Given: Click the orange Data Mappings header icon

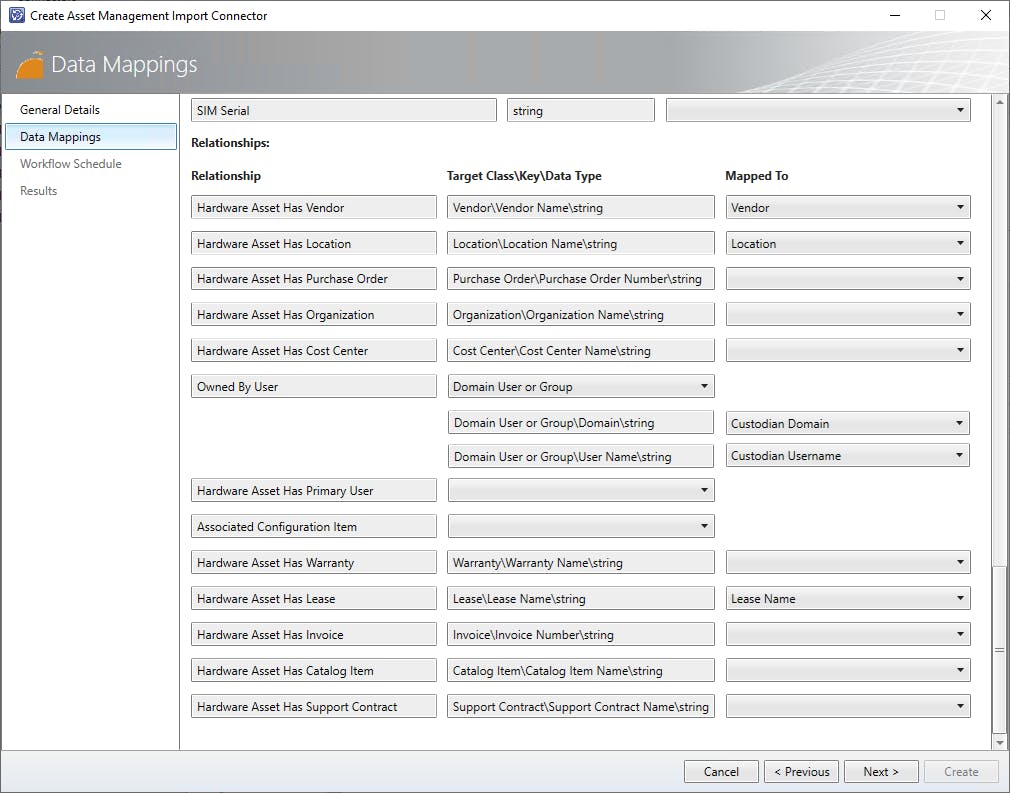Looking at the screenshot, I should pyautogui.click(x=31, y=64).
